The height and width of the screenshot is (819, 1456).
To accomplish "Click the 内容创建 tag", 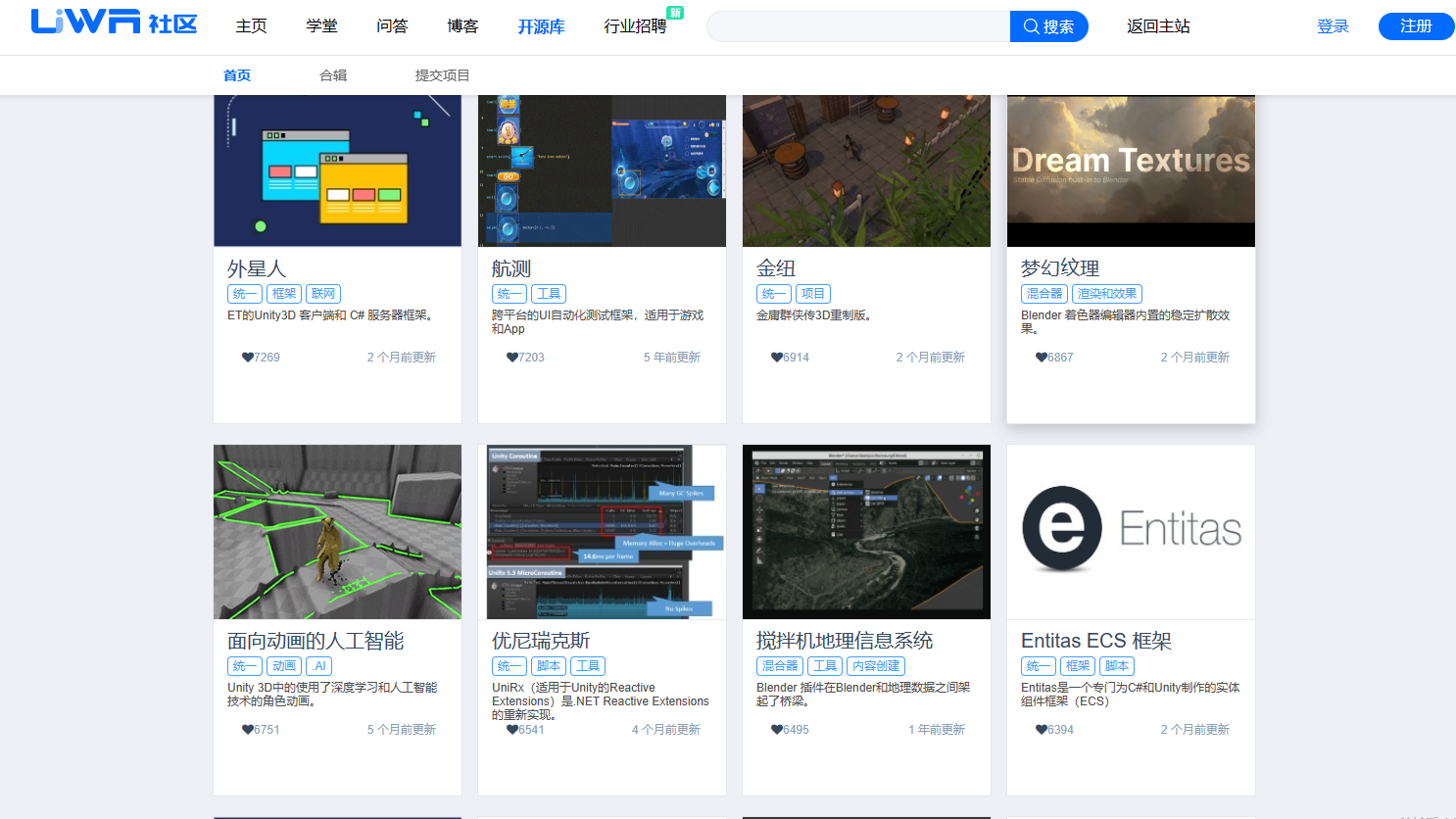I will coord(876,666).
